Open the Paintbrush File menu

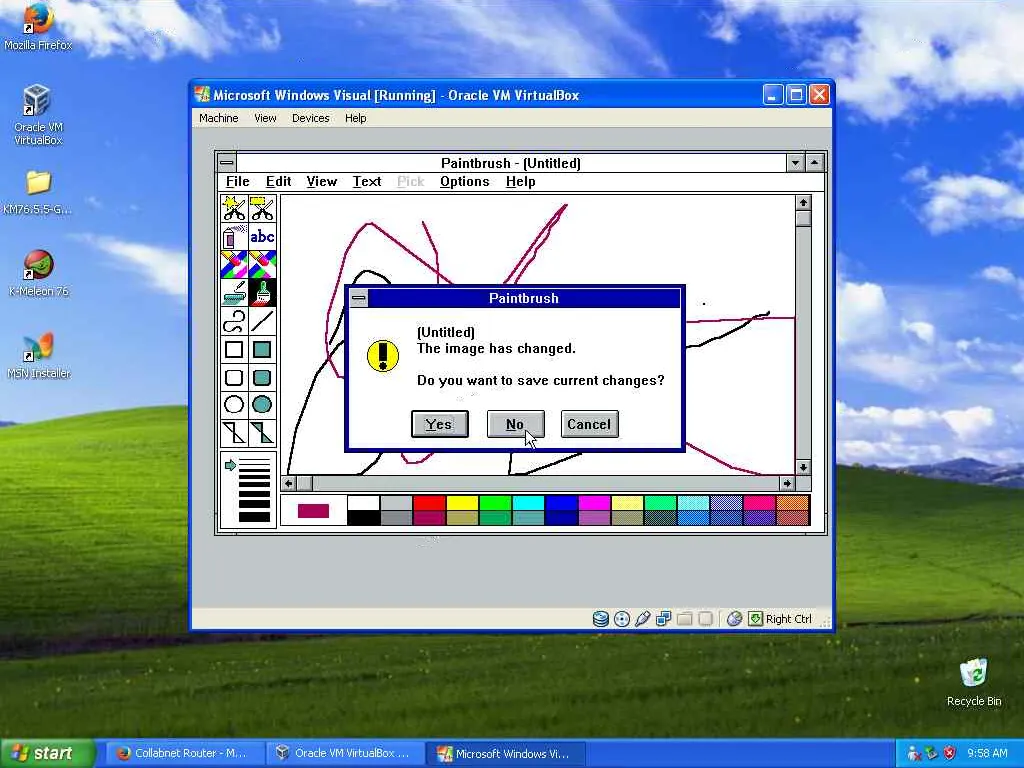click(238, 182)
